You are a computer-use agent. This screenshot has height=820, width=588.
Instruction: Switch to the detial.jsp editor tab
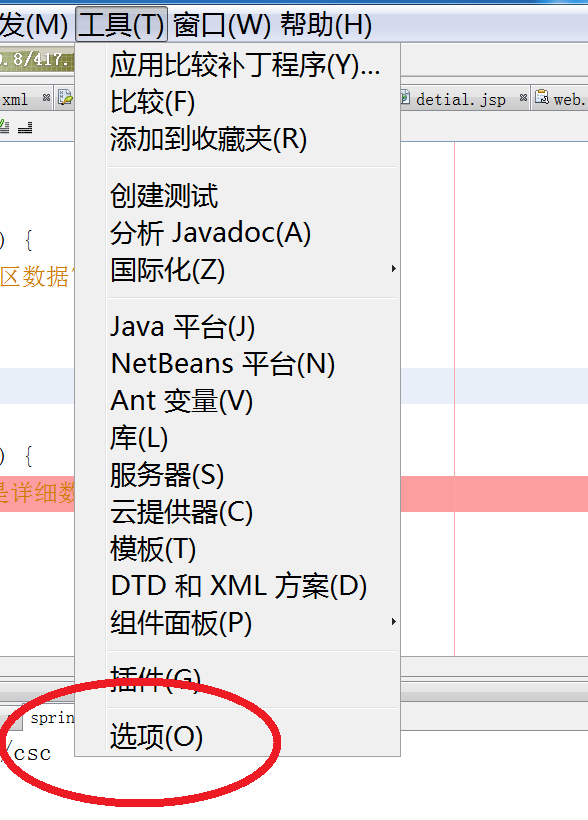[460, 99]
